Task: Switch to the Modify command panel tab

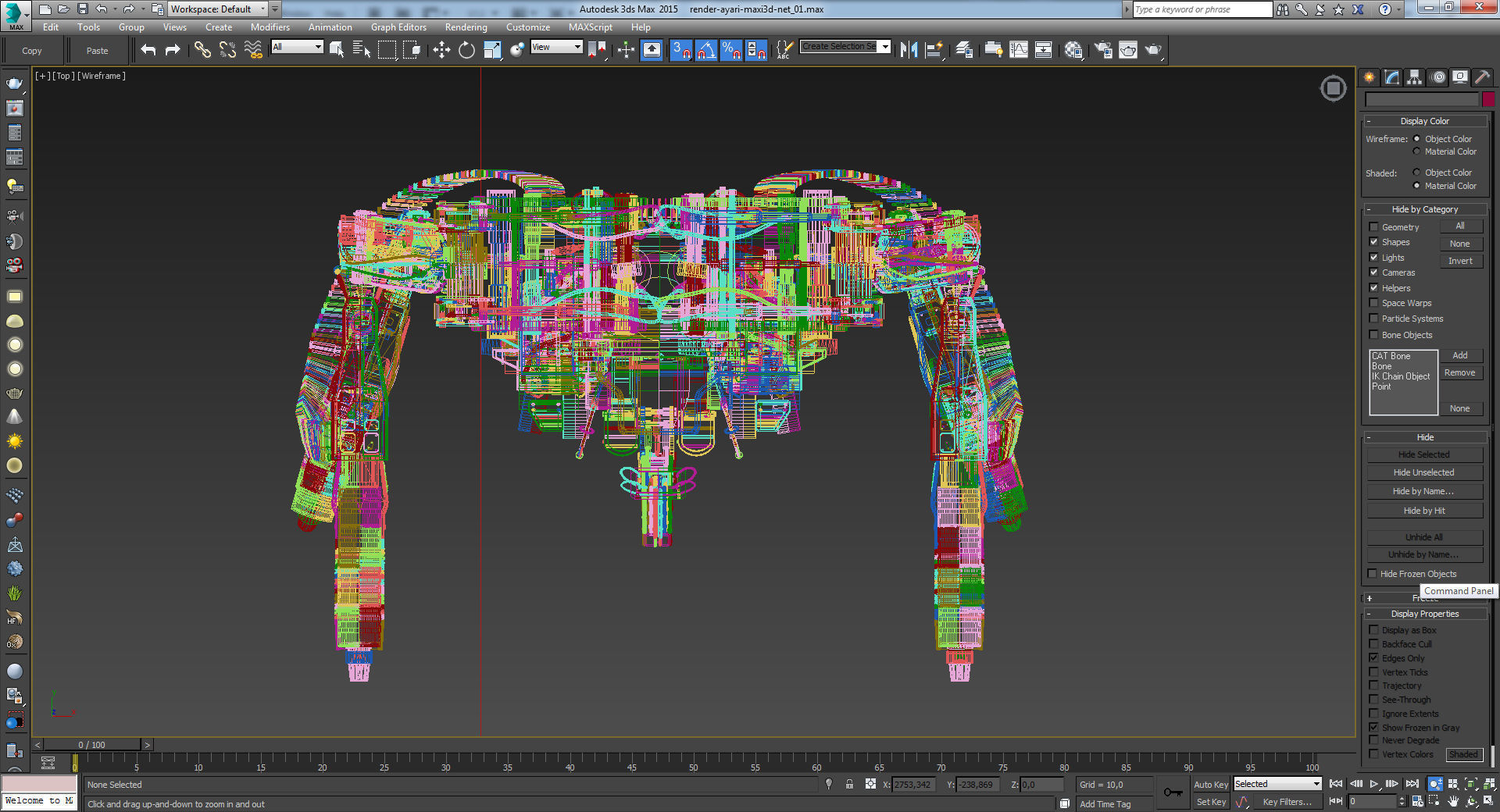Action: tap(1391, 77)
